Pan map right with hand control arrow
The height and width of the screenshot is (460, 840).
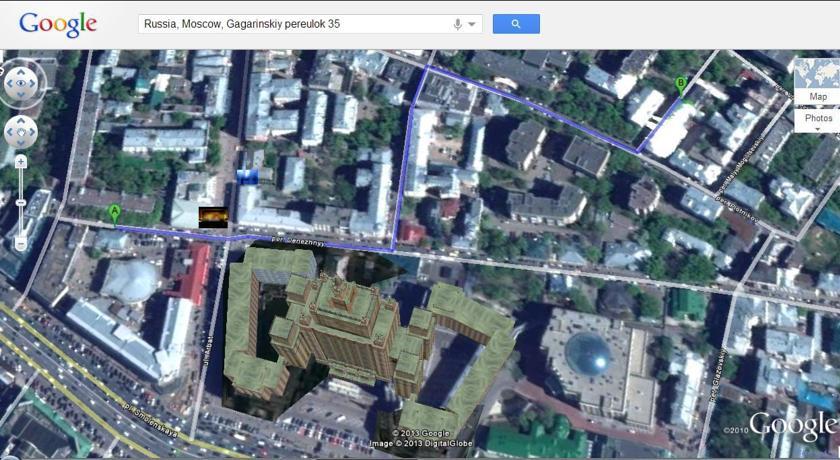coord(33,132)
